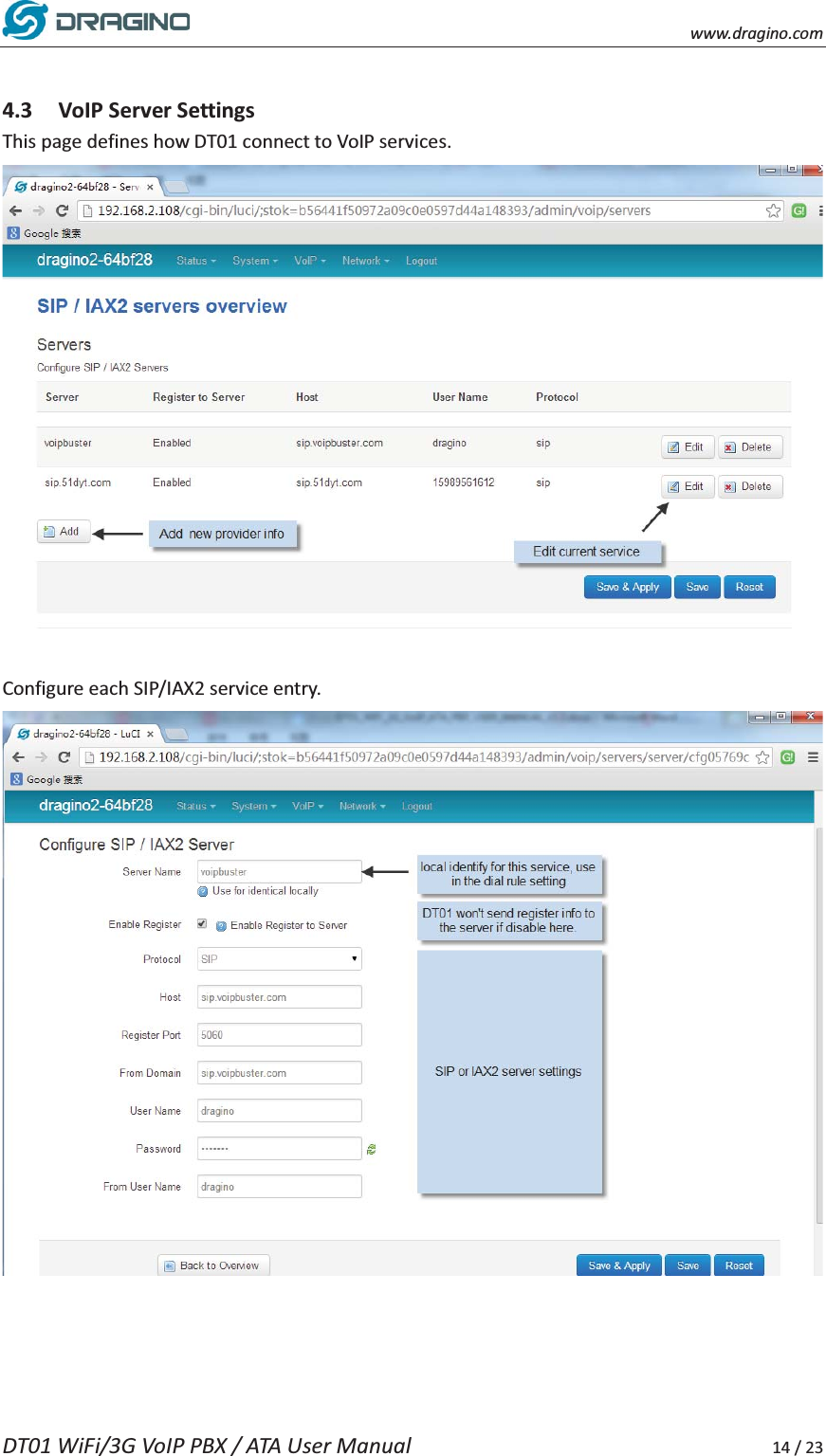
Task: Click forward arrow in top browser window
Action: [x=39, y=210]
